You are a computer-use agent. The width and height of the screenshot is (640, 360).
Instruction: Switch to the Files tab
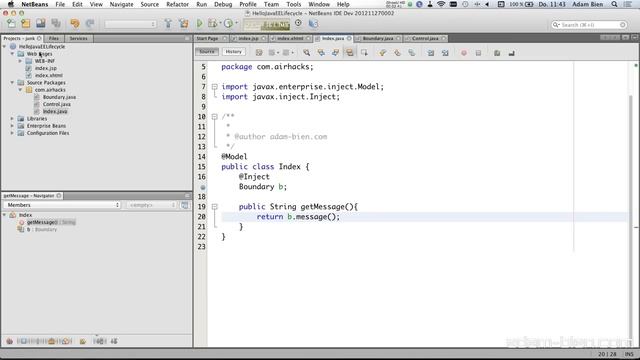click(x=53, y=38)
